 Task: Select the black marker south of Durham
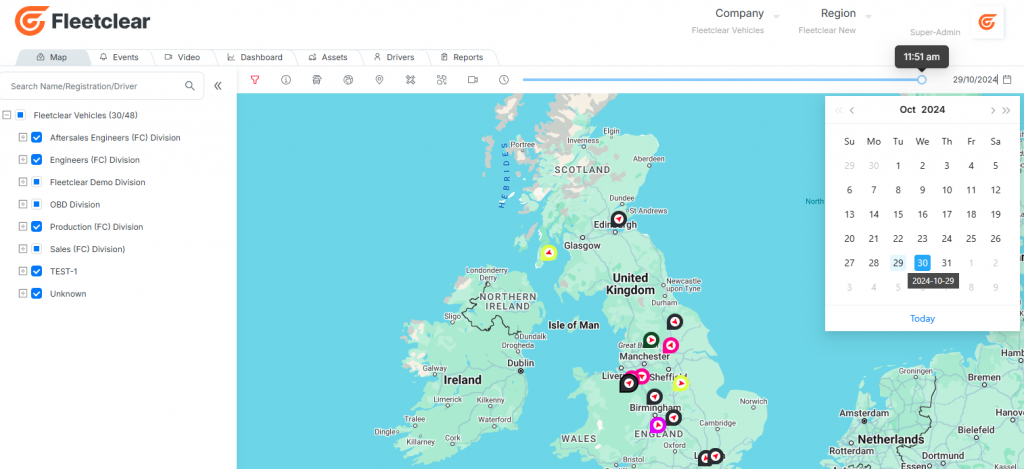click(675, 321)
